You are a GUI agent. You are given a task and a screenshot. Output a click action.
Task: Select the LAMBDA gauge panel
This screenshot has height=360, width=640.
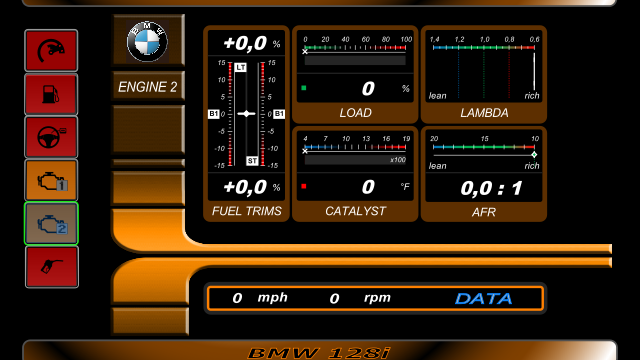pyautogui.click(x=484, y=74)
